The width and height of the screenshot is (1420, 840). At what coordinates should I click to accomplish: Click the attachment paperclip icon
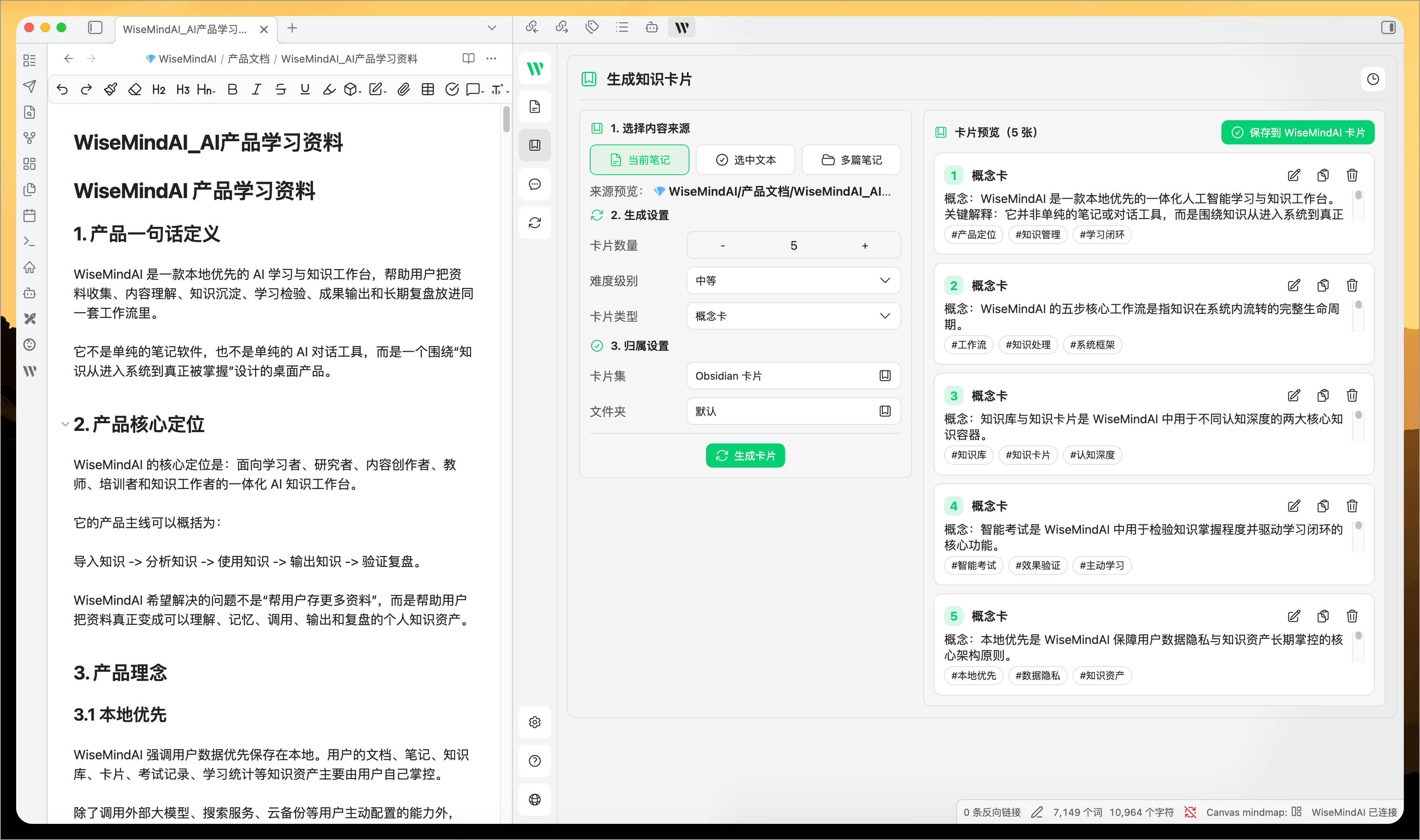(404, 90)
